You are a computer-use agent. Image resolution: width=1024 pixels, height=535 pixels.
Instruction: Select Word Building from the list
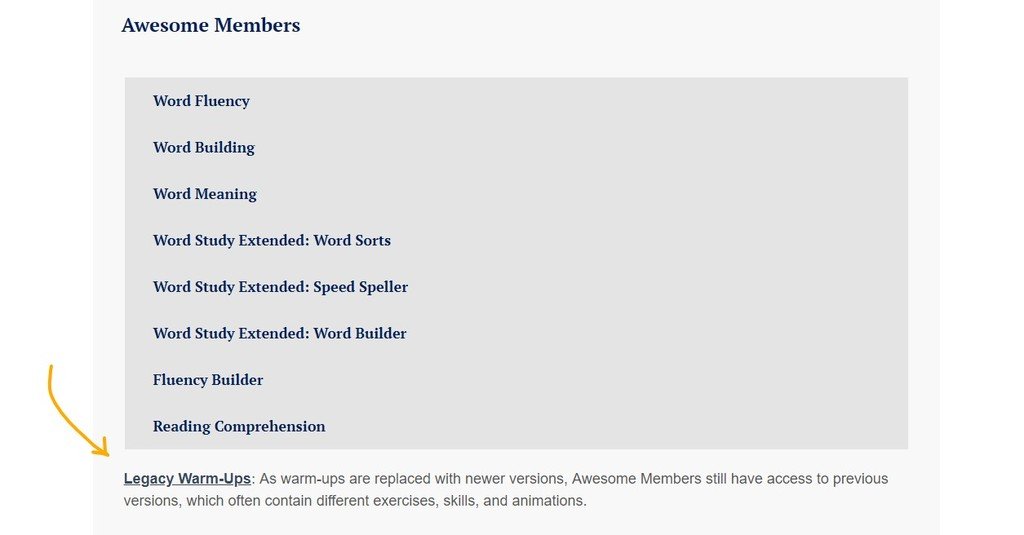point(204,148)
